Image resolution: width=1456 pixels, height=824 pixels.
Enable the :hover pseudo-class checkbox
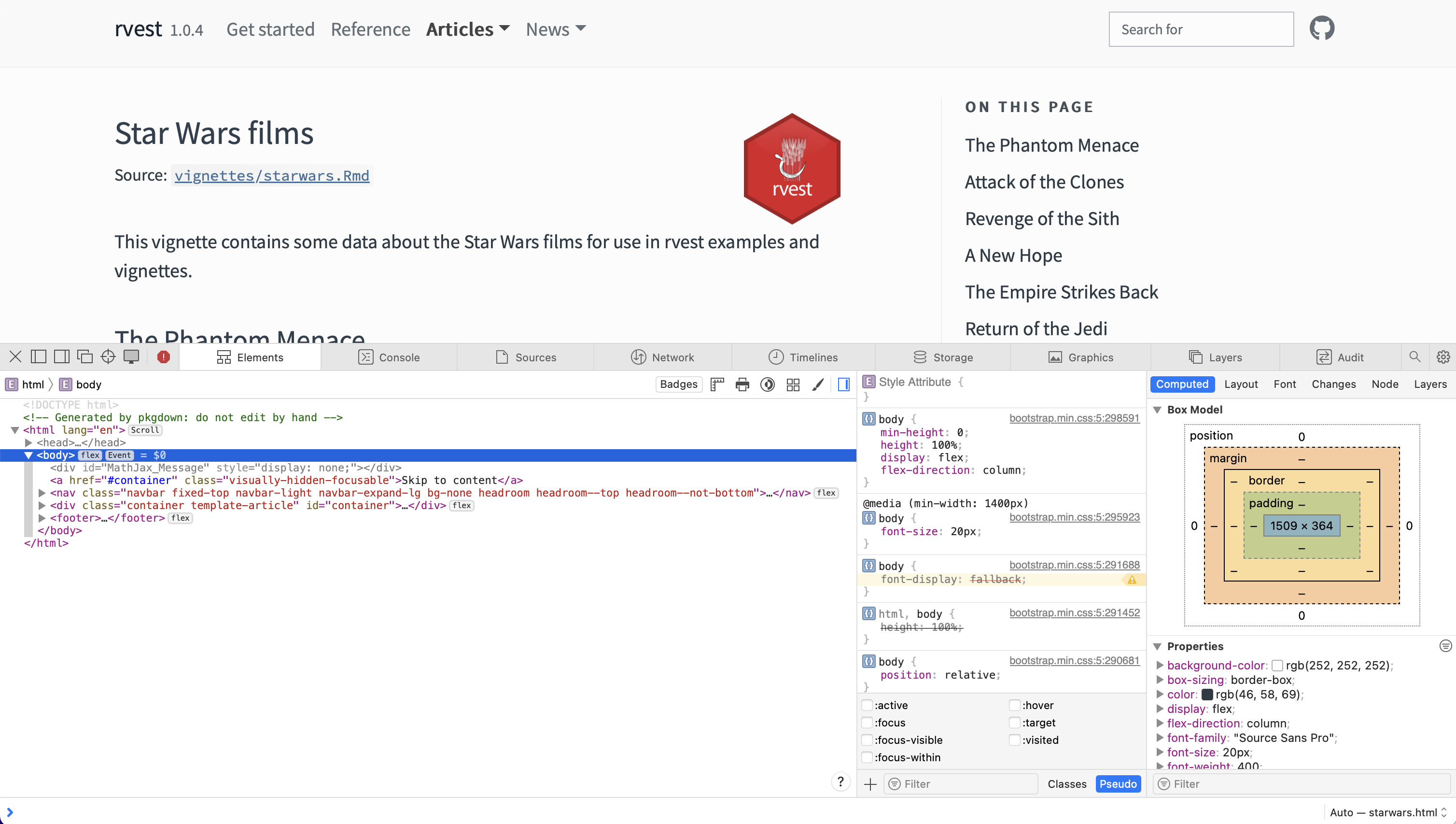click(x=1015, y=705)
